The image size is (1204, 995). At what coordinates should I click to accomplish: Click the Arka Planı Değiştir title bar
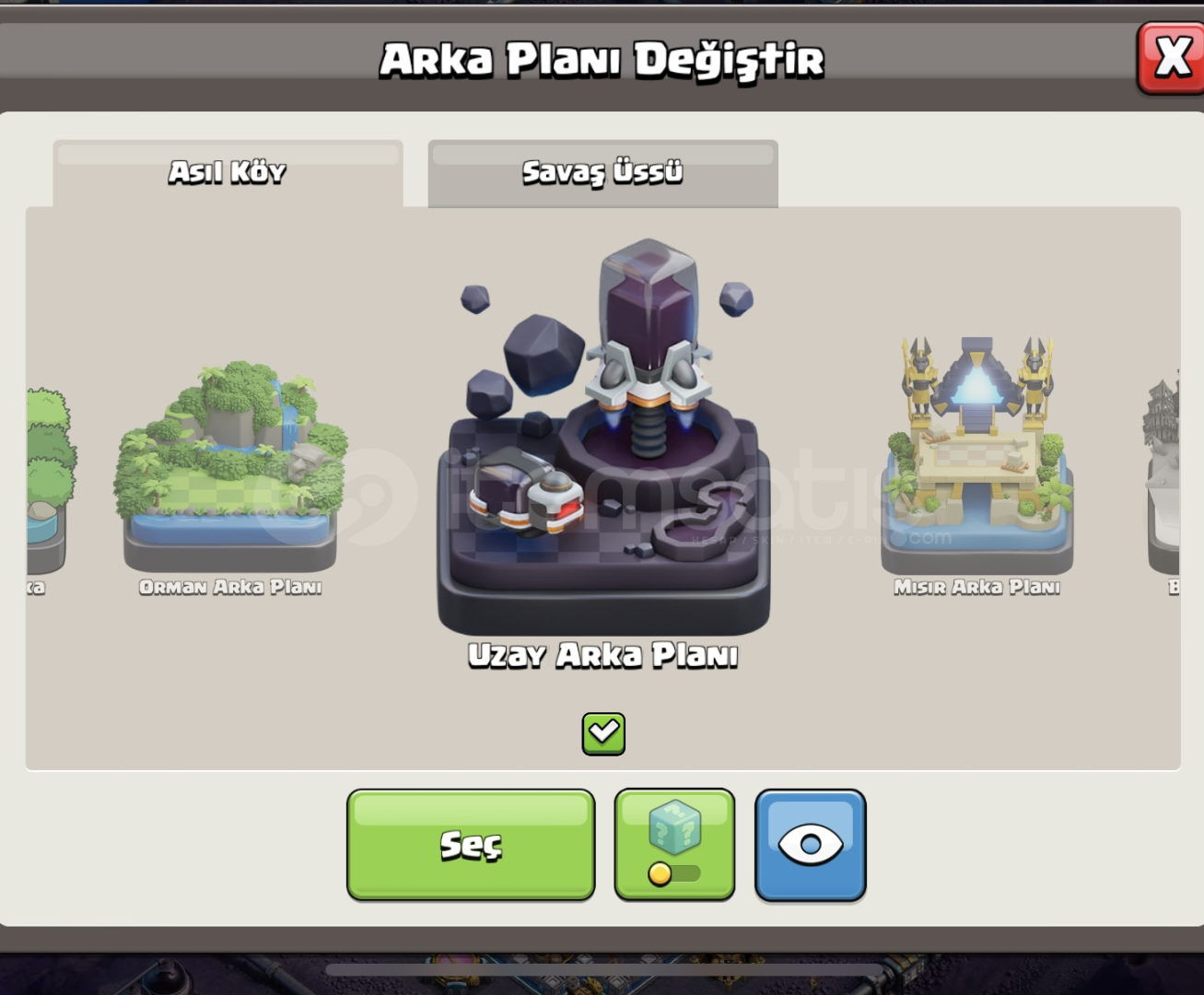(602, 59)
